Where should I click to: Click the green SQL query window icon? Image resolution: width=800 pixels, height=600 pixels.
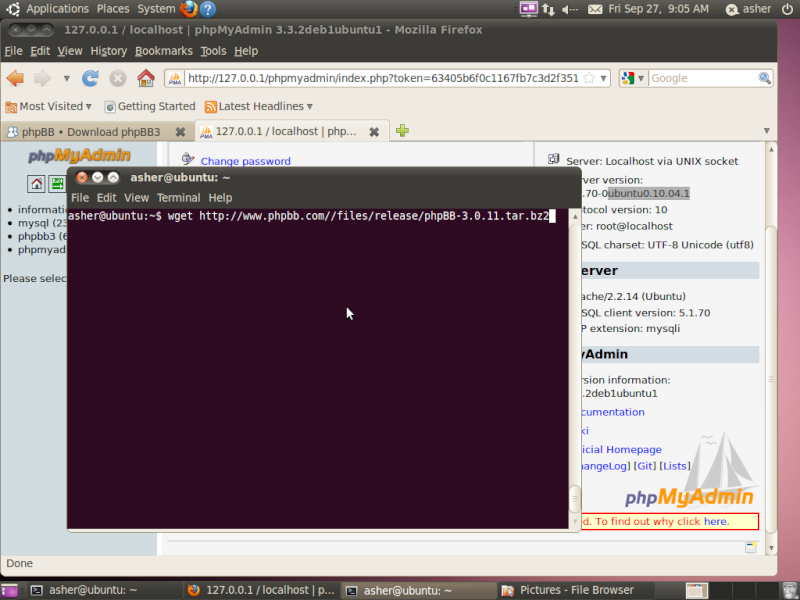57,184
